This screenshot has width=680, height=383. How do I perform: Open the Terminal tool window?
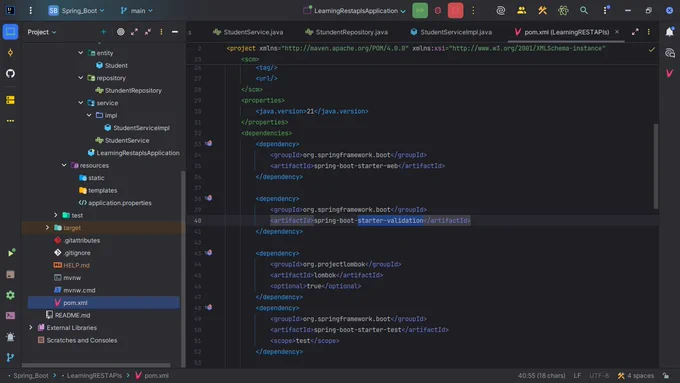[11, 315]
